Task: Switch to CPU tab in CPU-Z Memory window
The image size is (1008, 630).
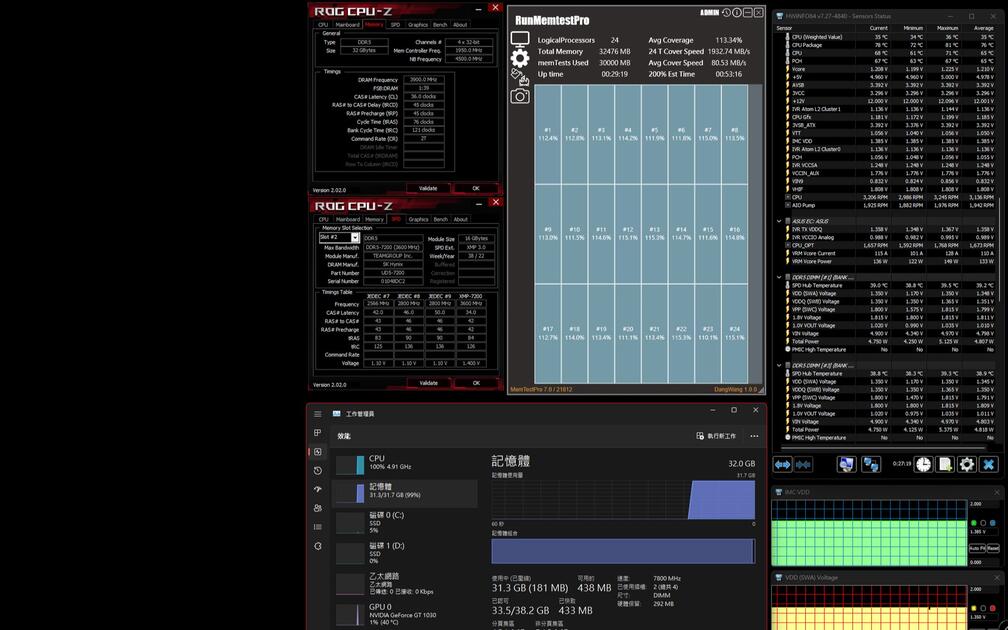Action: pos(323,24)
